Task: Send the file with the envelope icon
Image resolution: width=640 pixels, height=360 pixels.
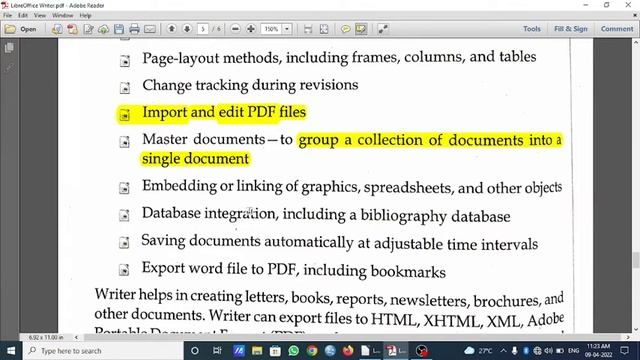Action: coord(150,29)
